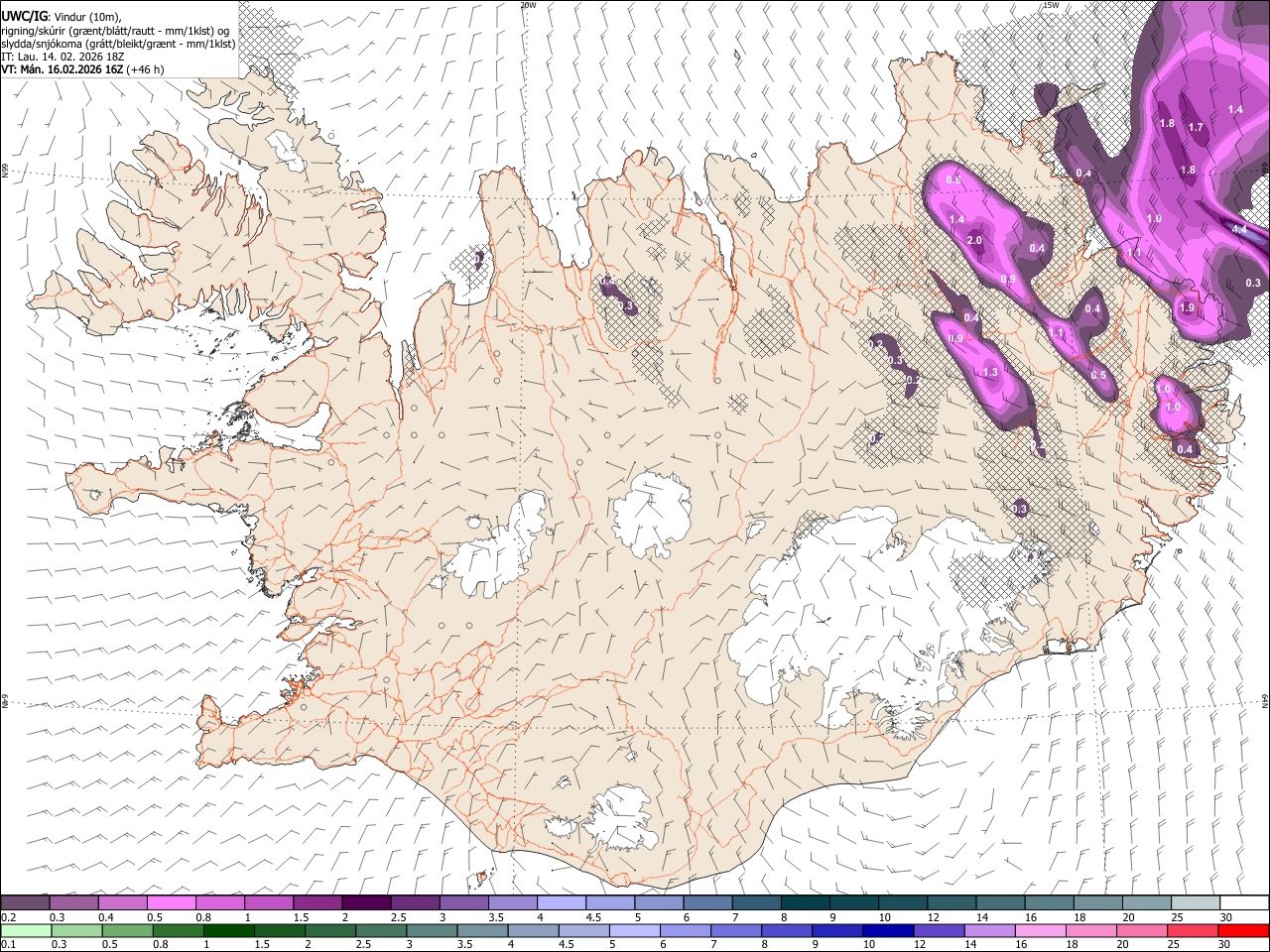The height and width of the screenshot is (952, 1270).
Task: Select the lavender swatch between 4 and 4.5 on the purple scale
Action: 562,902
